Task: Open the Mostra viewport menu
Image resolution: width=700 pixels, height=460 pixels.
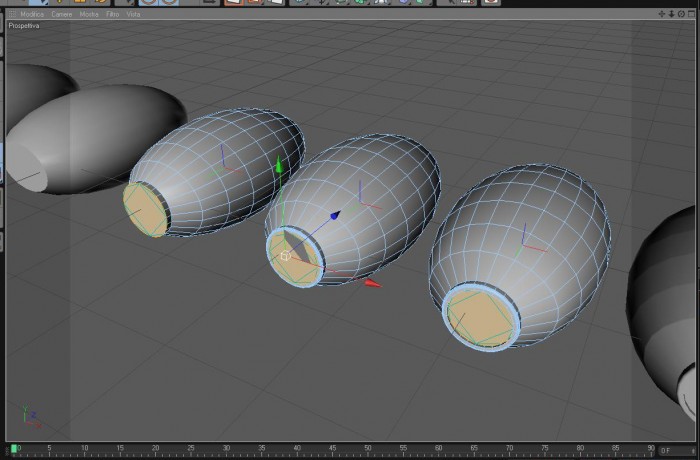Action: (89, 14)
